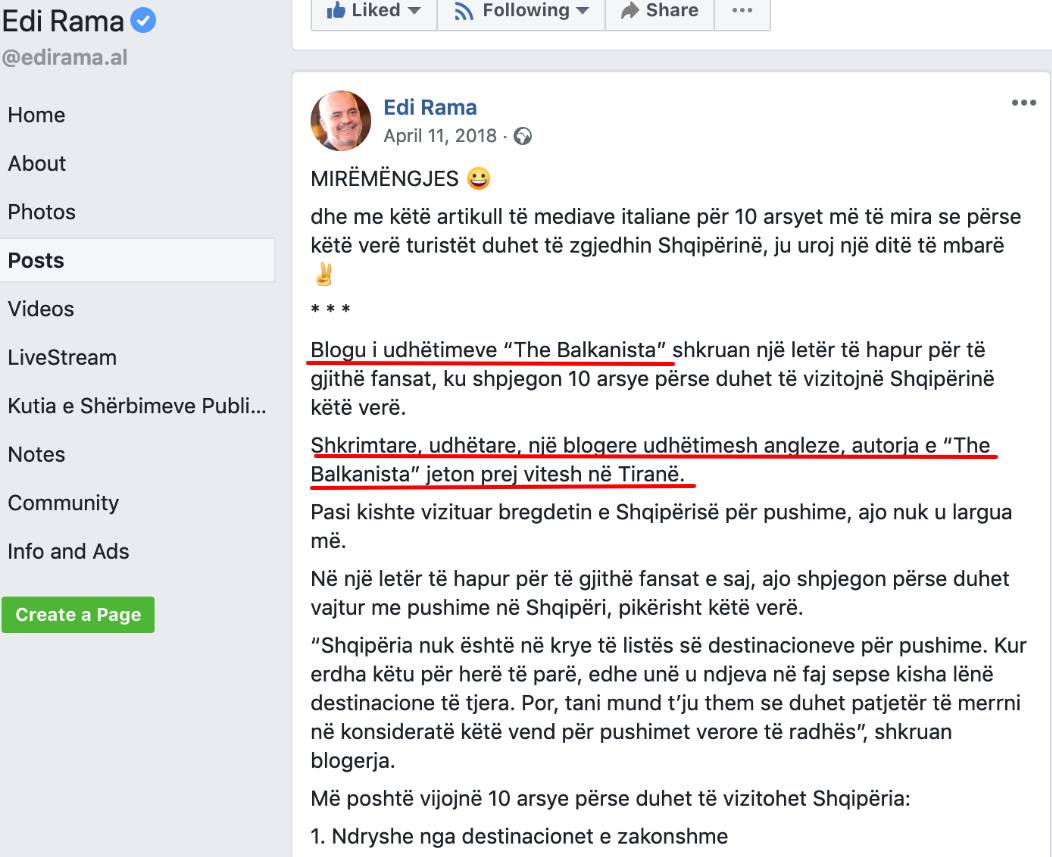
Task: Open the Edi Rama author name link
Action: (430, 107)
